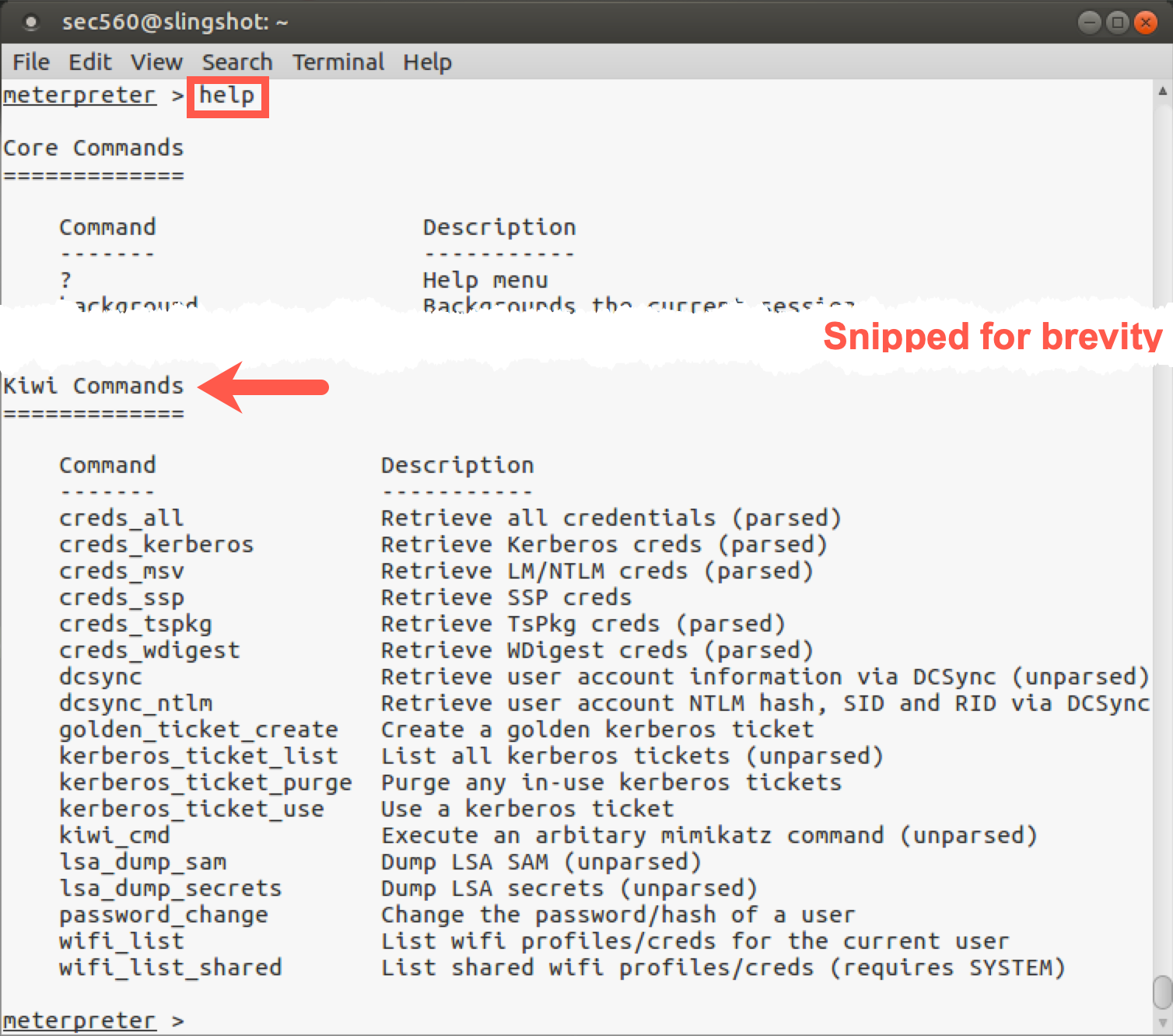1173x1036 pixels.
Task: Click the golden_ticket_create command name
Action: click(x=198, y=730)
